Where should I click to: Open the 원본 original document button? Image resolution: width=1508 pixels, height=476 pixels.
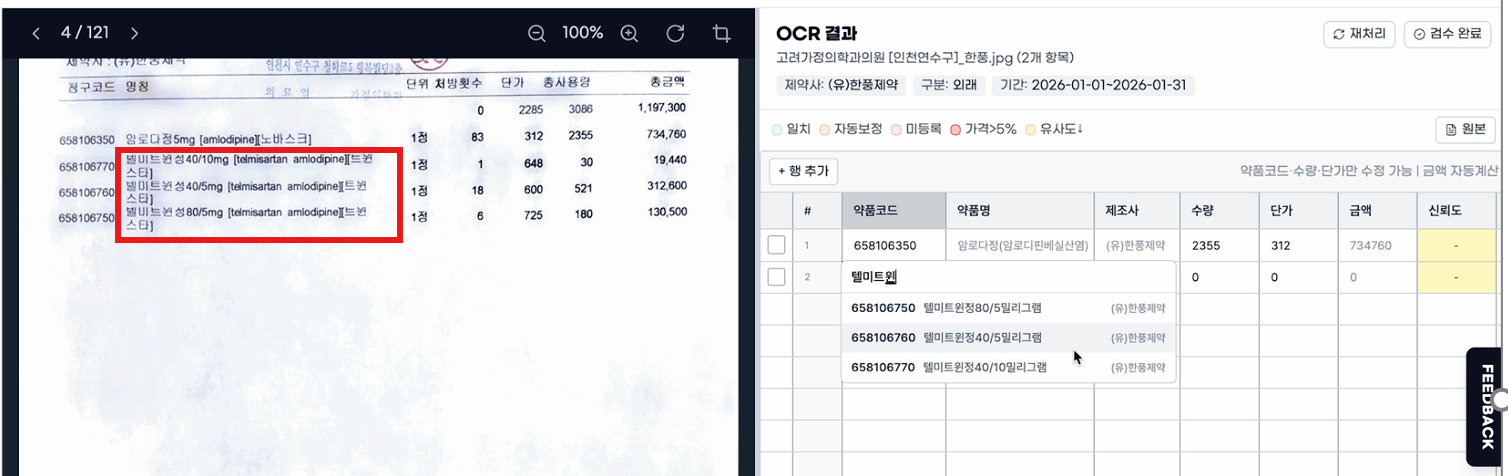pos(1465,130)
